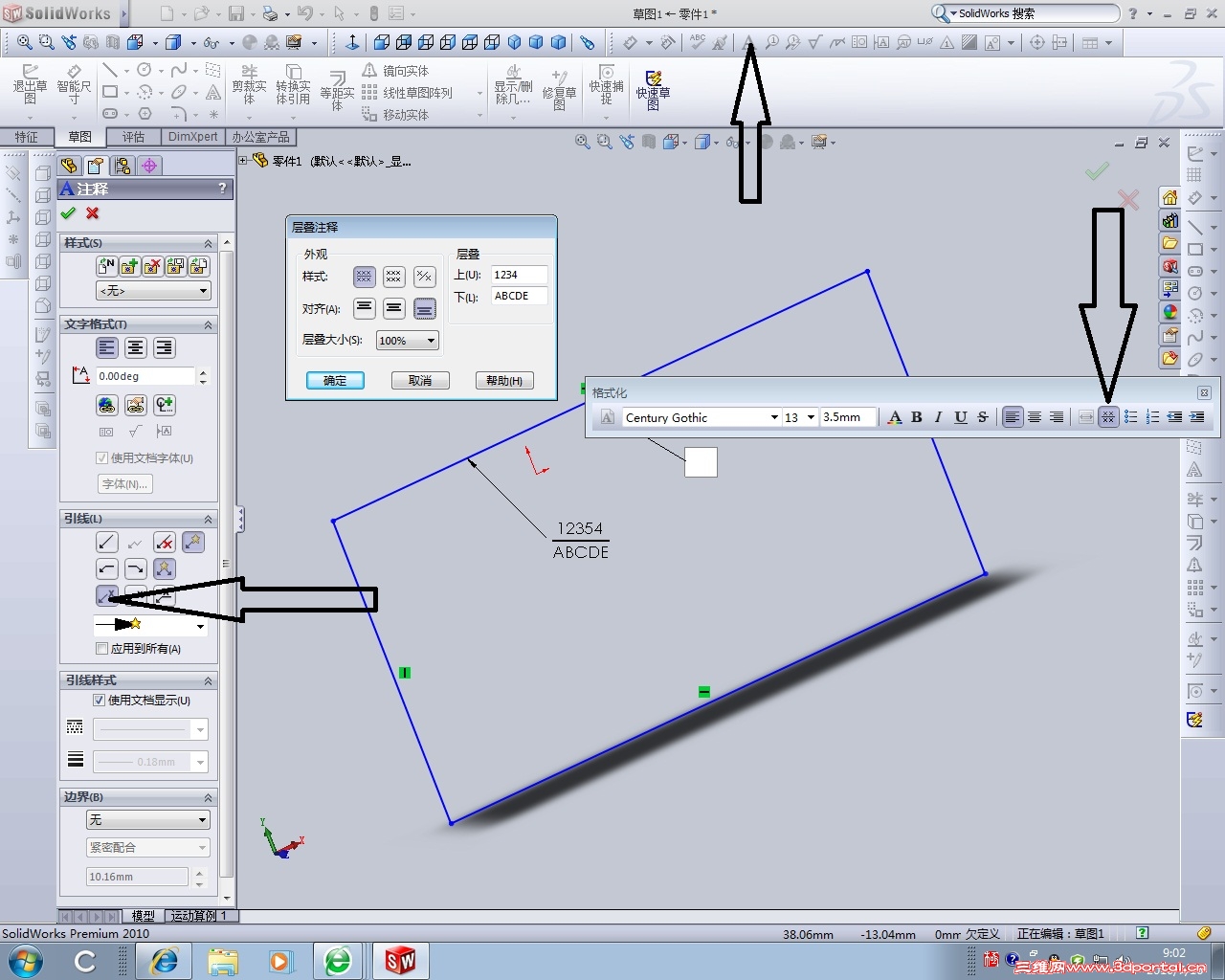Viewport: 1225px width, 980px height.
Task: Click the add symbol icon in 文字格式
Action: click(x=165, y=406)
